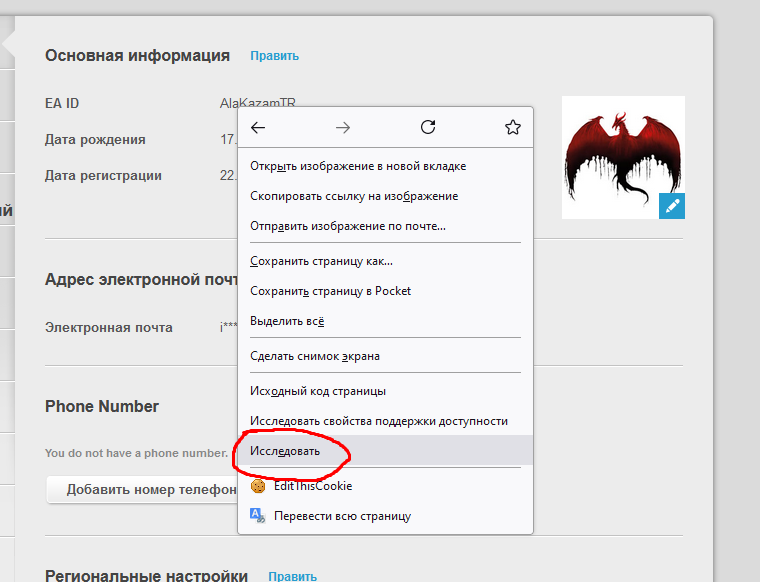Click the EditThisCookie cookie icon
This screenshot has width=760, height=582.
point(258,486)
